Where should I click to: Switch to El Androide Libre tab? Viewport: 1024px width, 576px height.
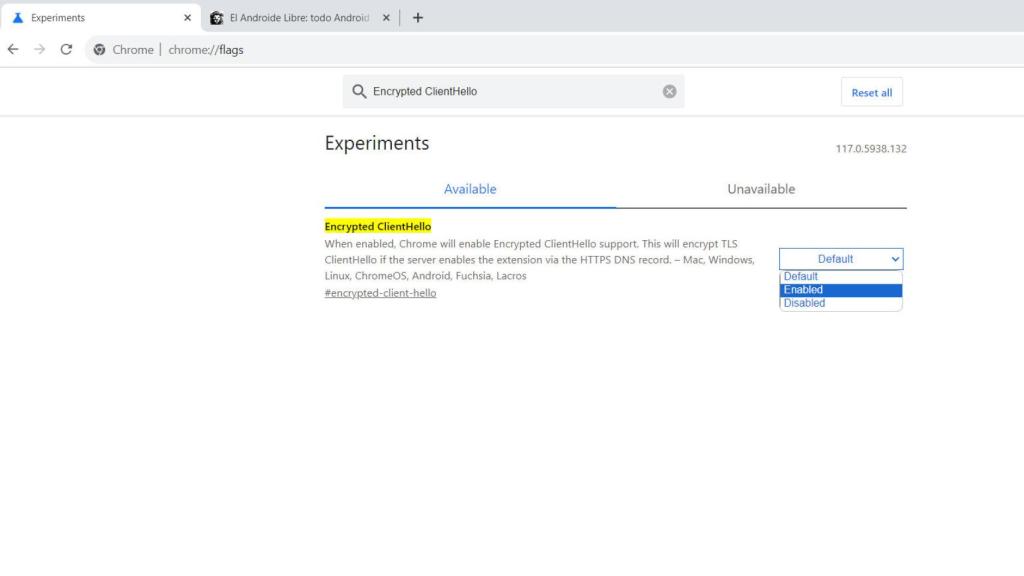pyautogui.click(x=300, y=18)
